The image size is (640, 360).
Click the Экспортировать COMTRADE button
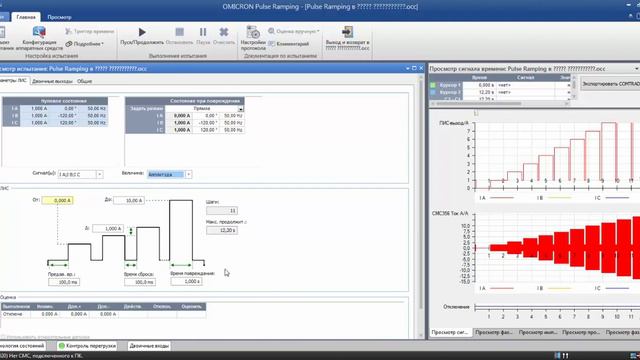[x=610, y=84]
